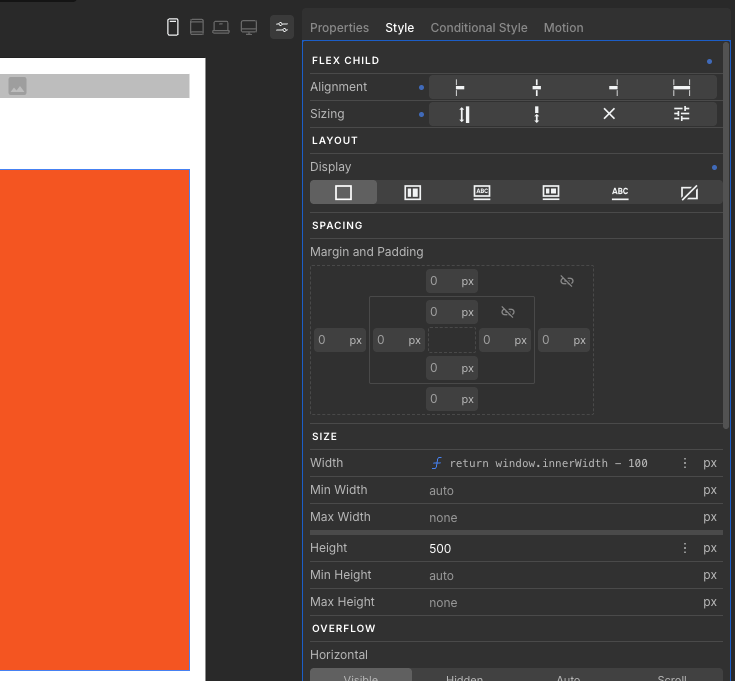The height and width of the screenshot is (681, 735).
Task: Select the mobile phone device preview icon
Action: (x=173, y=27)
